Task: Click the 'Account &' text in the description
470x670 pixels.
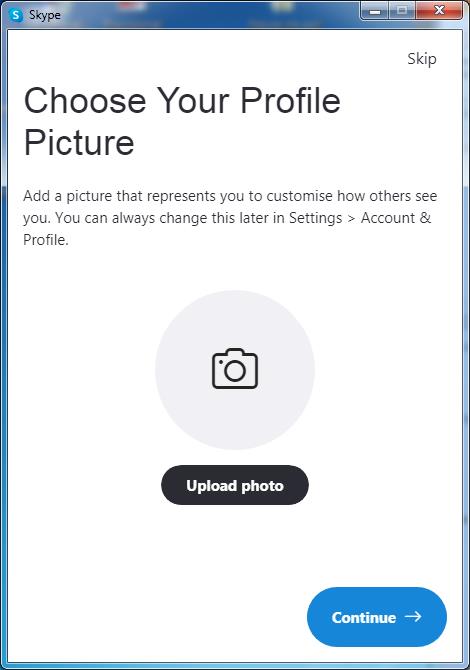Action: coord(396,217)
